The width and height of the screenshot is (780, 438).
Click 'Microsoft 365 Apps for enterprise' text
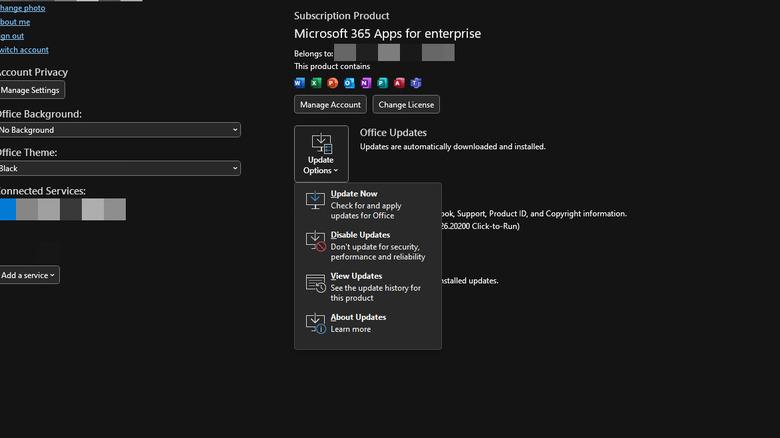point(388,33)
